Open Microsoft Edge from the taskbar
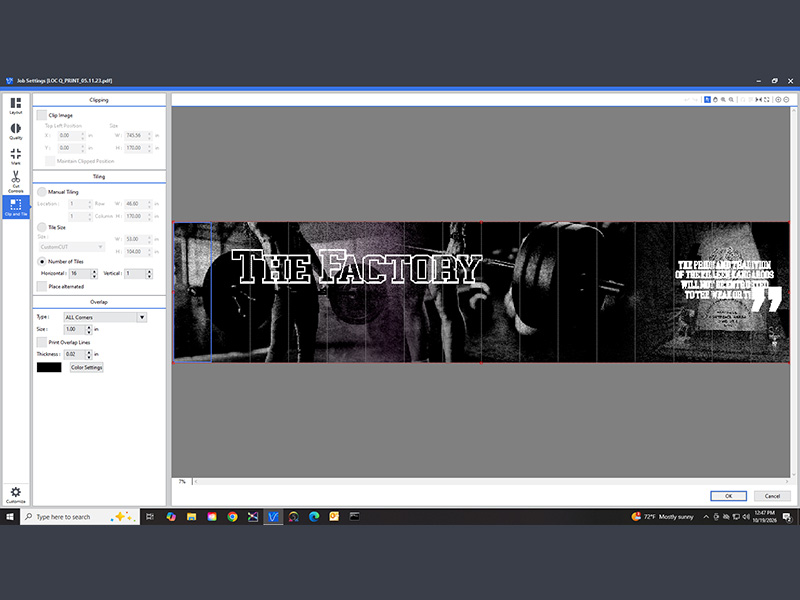 click(x=314, y=517)
